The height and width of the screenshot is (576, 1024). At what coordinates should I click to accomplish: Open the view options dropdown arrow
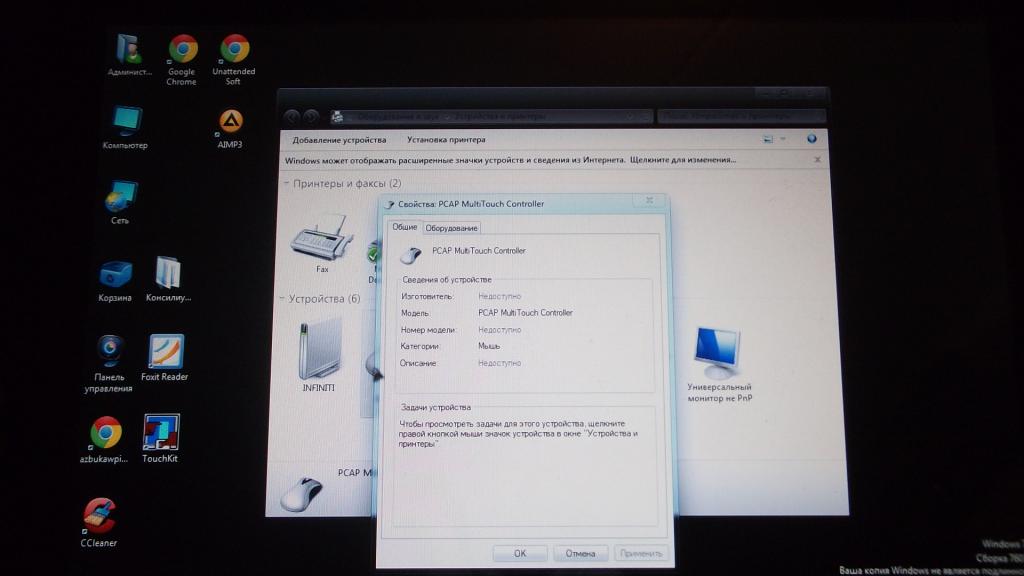783,139
